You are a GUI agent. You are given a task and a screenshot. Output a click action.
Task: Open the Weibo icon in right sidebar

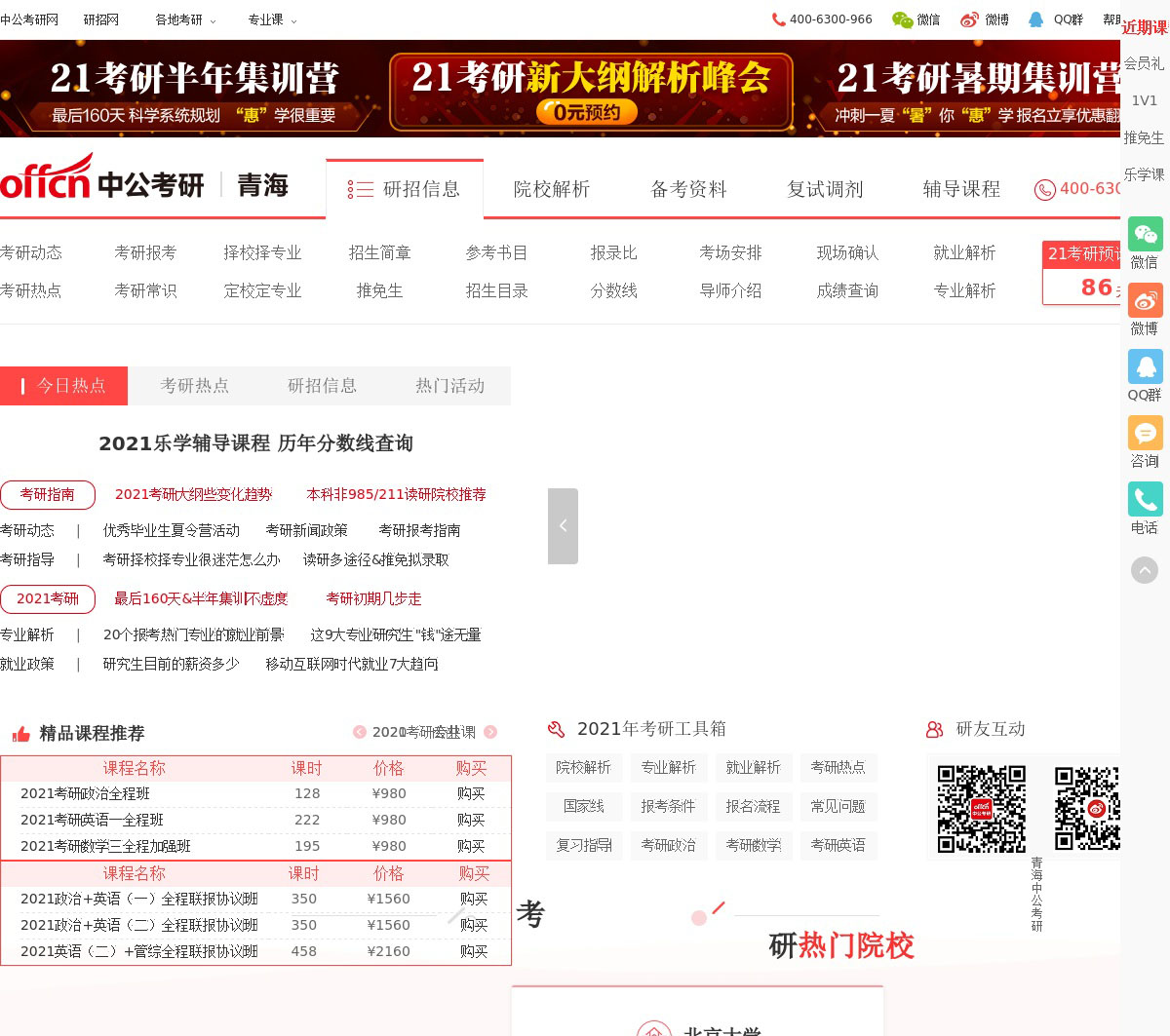(1145, 301)
